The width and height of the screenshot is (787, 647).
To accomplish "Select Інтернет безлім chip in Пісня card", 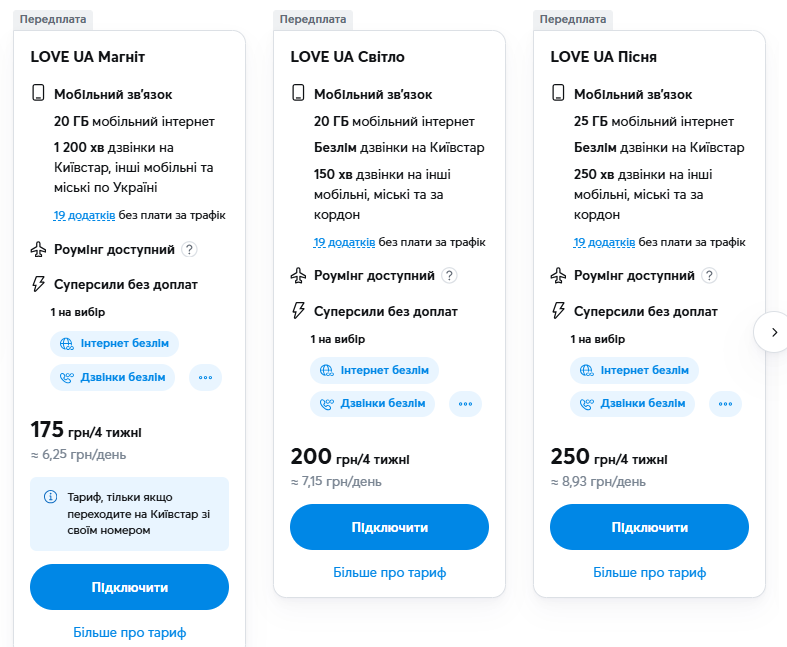I will (x=634, y=370).
